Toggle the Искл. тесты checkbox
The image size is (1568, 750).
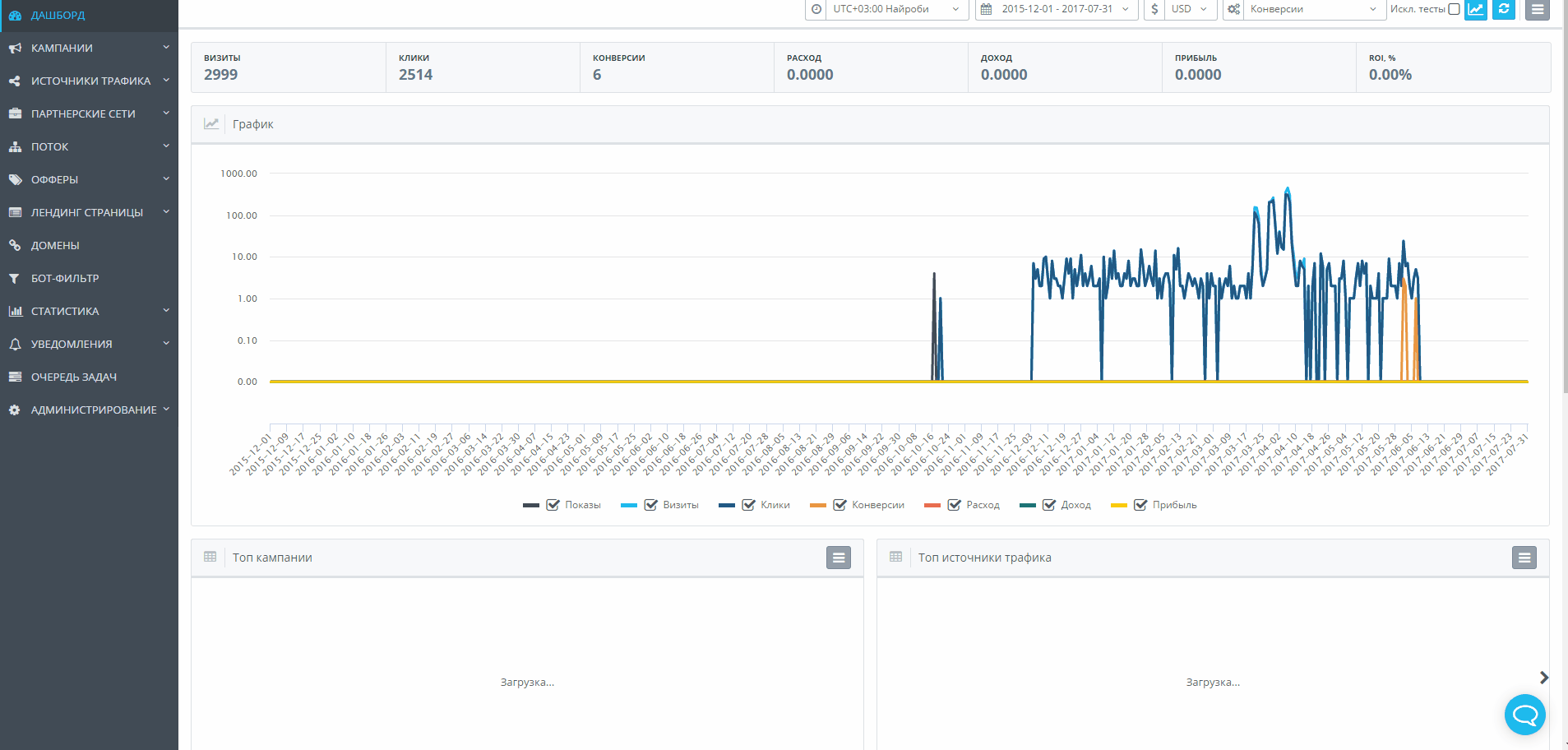tap(1454, 9)
